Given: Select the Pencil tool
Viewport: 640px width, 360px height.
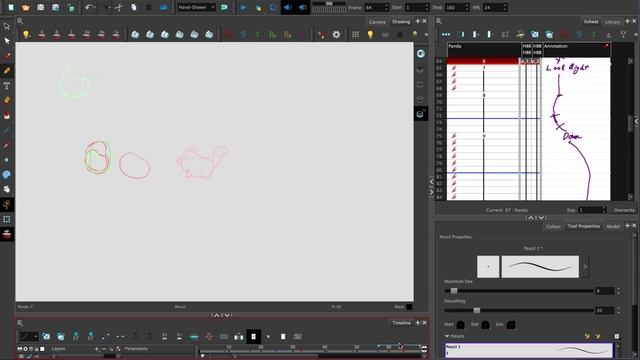Looking at the screenshot, I should tap(7, 71).
